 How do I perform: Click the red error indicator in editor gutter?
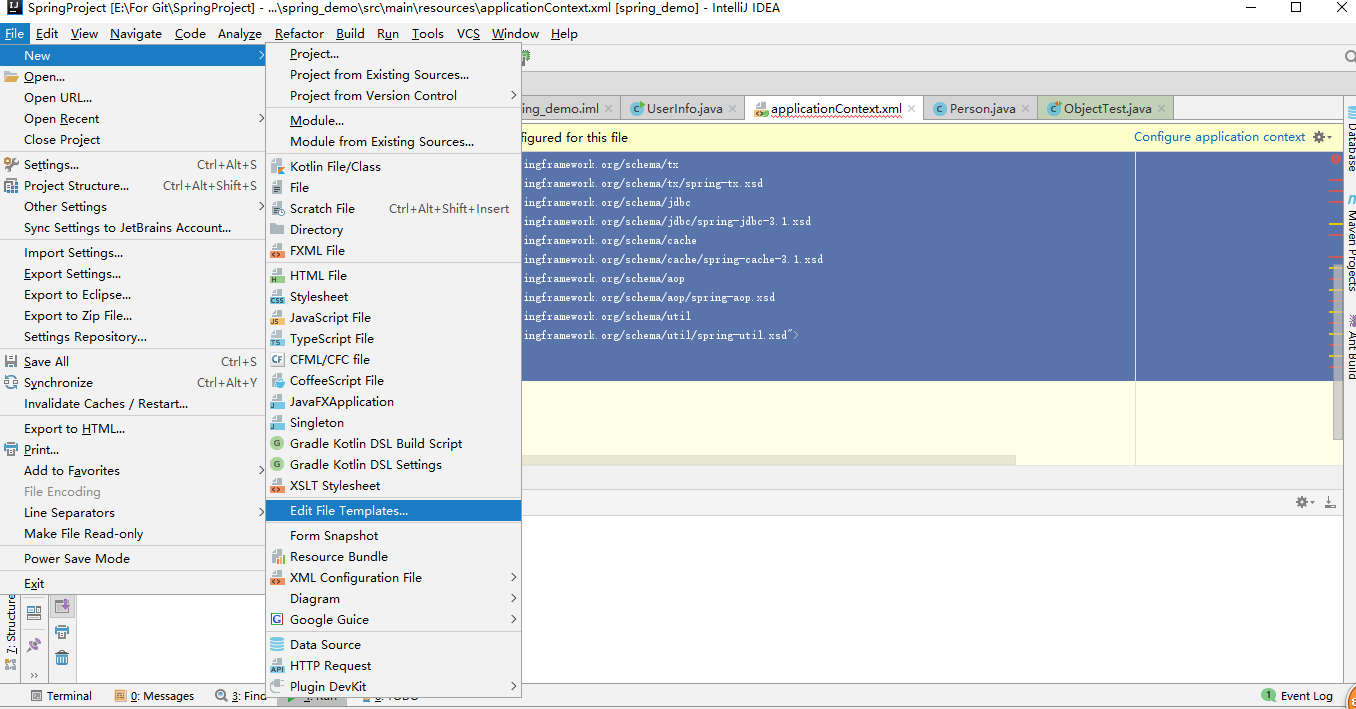coord(1336,160)
